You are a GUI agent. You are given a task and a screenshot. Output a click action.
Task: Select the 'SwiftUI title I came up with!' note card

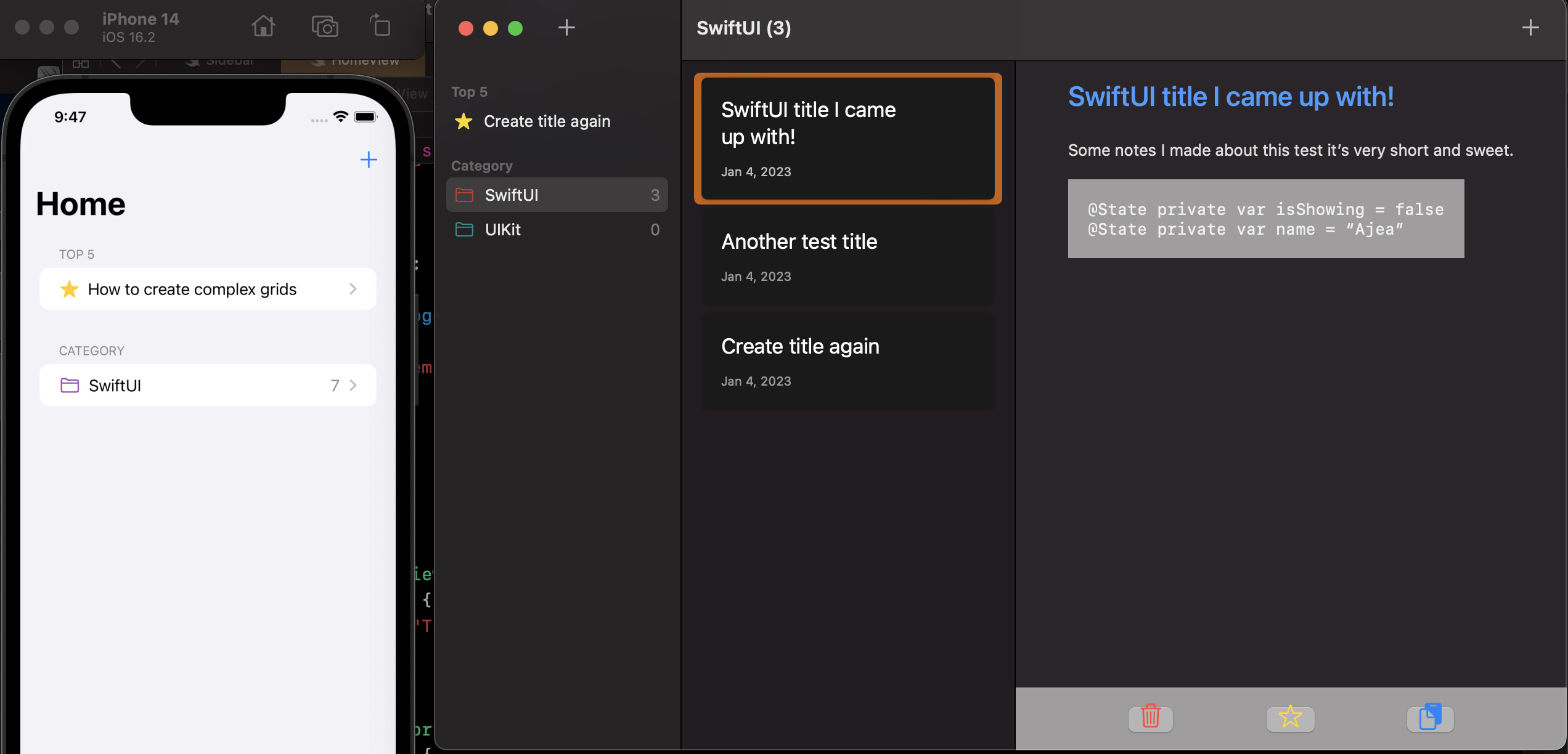coord(848,139)
